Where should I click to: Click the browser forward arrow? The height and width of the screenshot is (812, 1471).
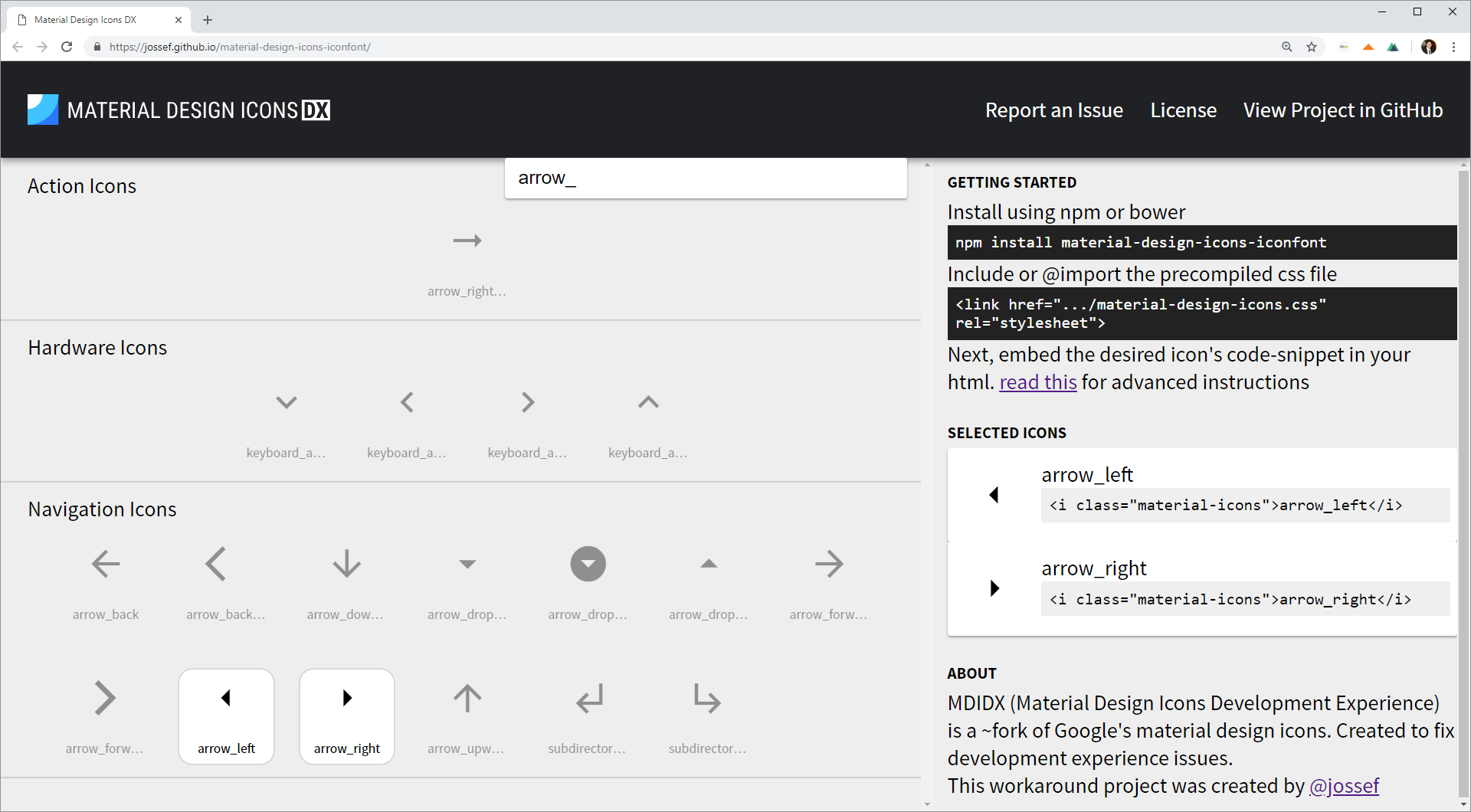click(x=42, y=47)
